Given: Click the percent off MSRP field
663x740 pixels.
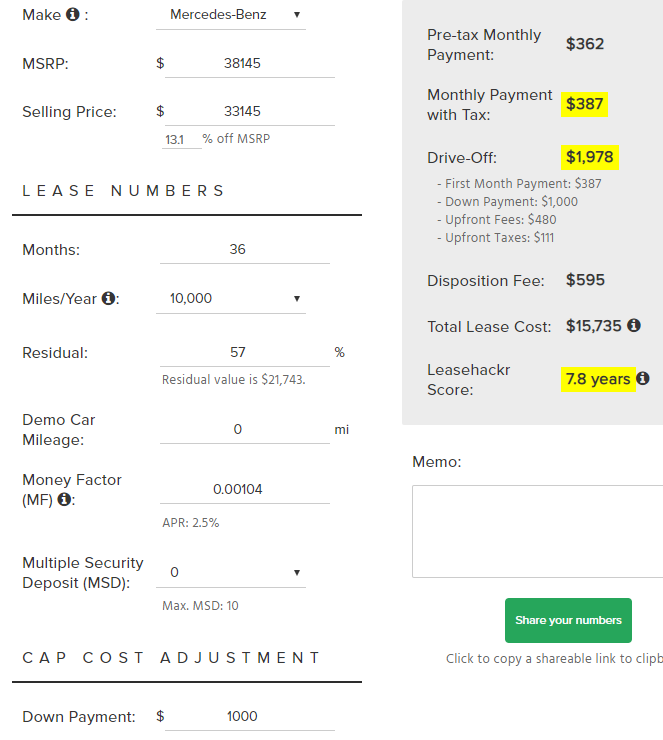Looking at the screenshot, I should [x=181, y=140].
